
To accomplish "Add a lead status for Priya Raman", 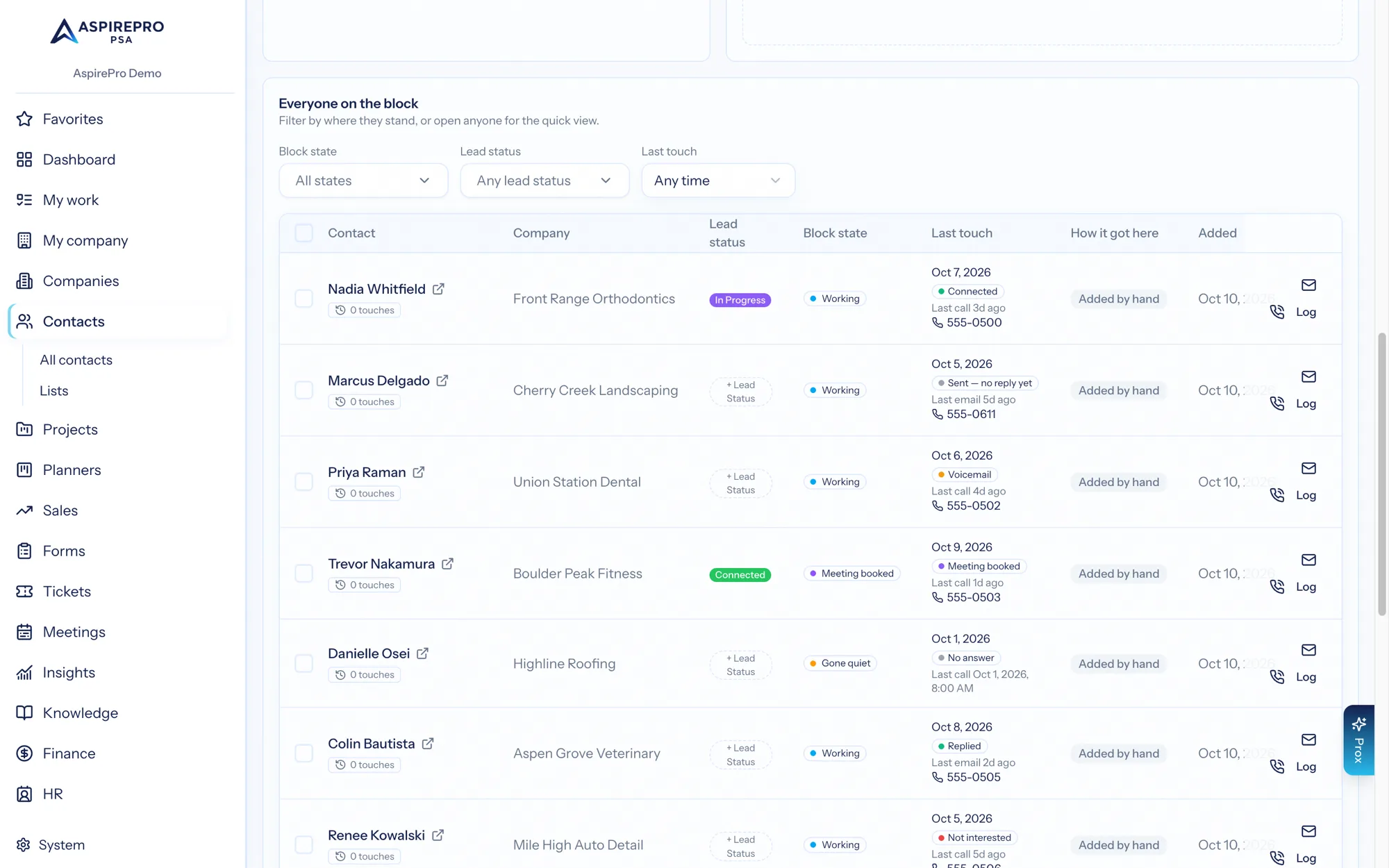I will pyautogui.click(x=740, y=483).
